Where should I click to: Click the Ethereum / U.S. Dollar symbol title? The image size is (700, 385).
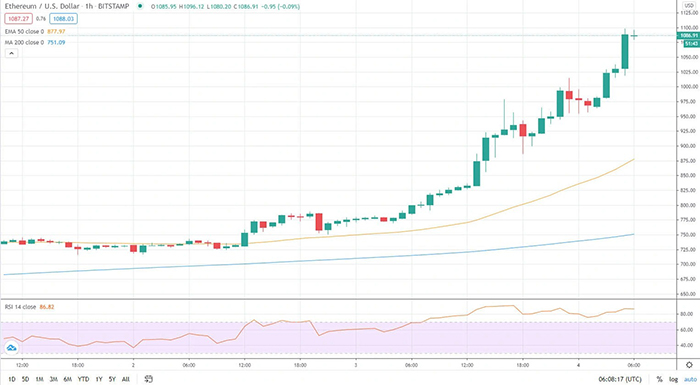[42, 6]
